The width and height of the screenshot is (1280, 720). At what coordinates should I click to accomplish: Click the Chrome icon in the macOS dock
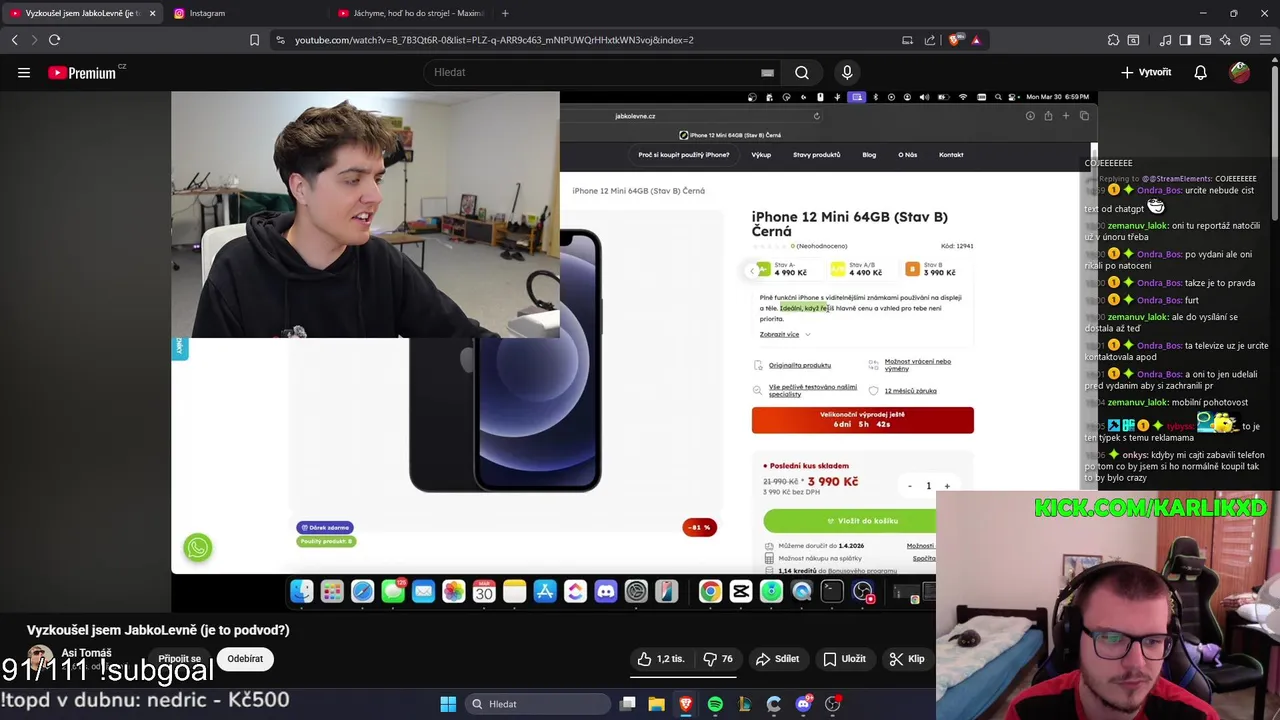click(x=709, y=592)
